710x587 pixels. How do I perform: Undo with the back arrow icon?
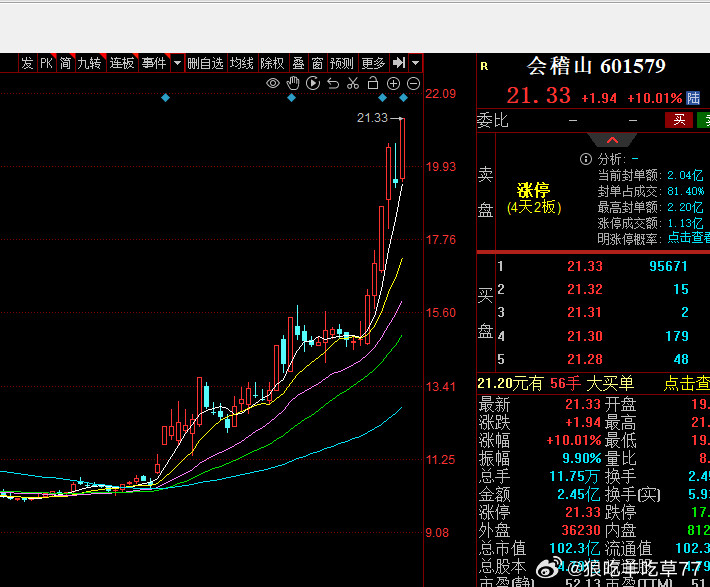click(333, 83)
